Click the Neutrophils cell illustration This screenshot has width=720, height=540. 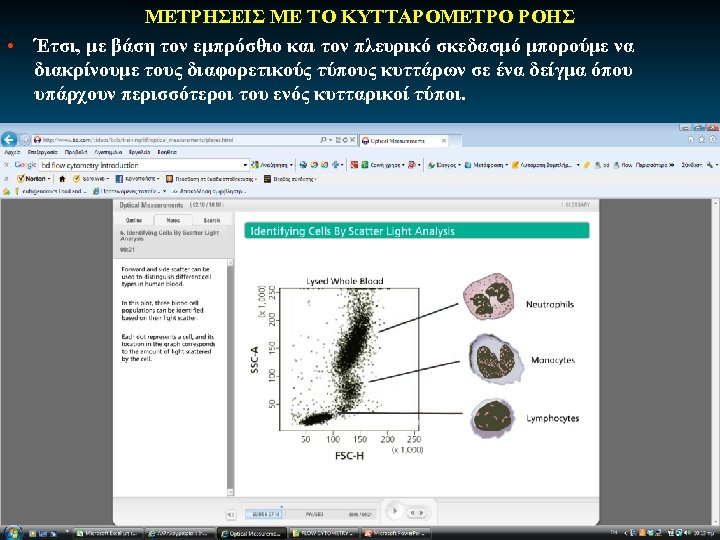pos(489,297)
